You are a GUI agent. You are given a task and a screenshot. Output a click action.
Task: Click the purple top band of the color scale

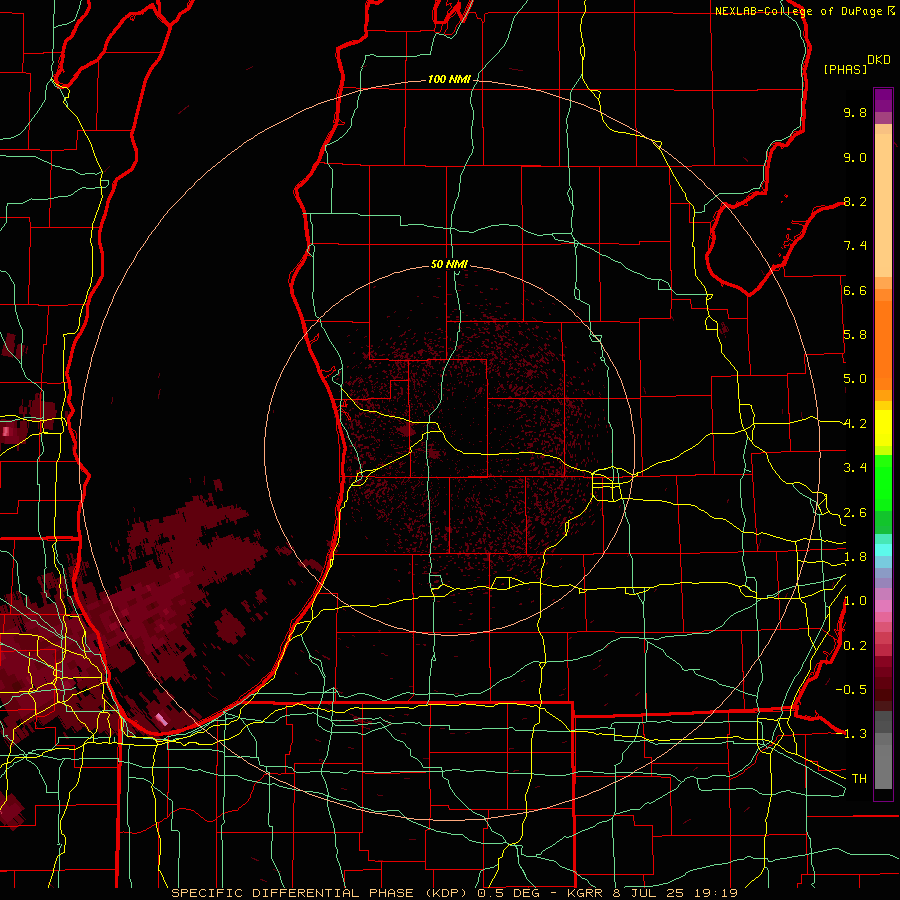[x=883, y=100]
